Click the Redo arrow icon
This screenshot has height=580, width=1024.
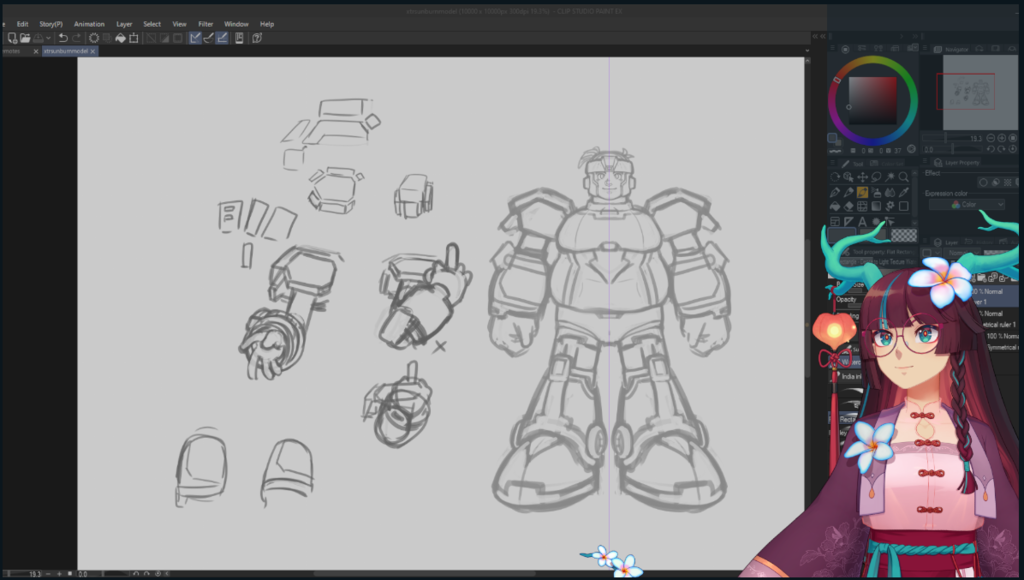click(x=76, y=38)
